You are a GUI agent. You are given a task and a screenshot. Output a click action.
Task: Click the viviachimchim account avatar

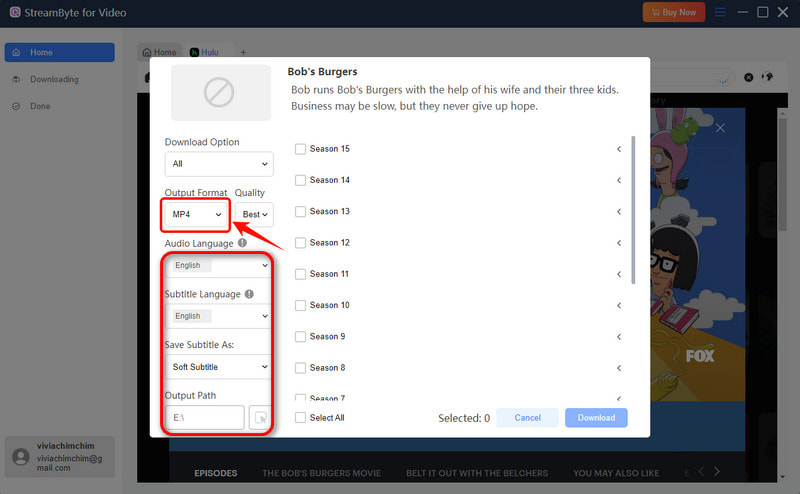(21, 456)
